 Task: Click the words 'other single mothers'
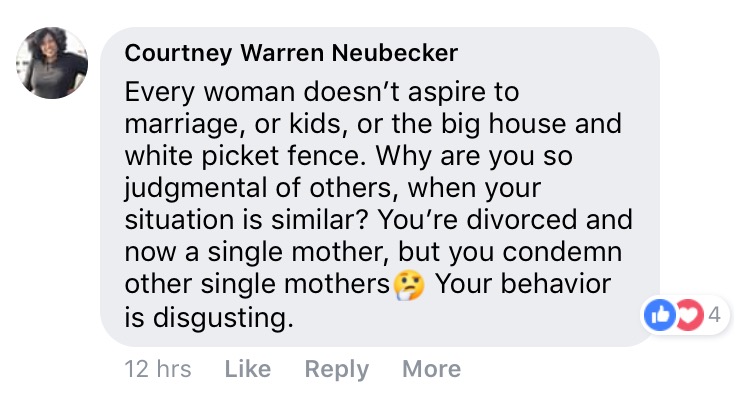coord(257,285)
